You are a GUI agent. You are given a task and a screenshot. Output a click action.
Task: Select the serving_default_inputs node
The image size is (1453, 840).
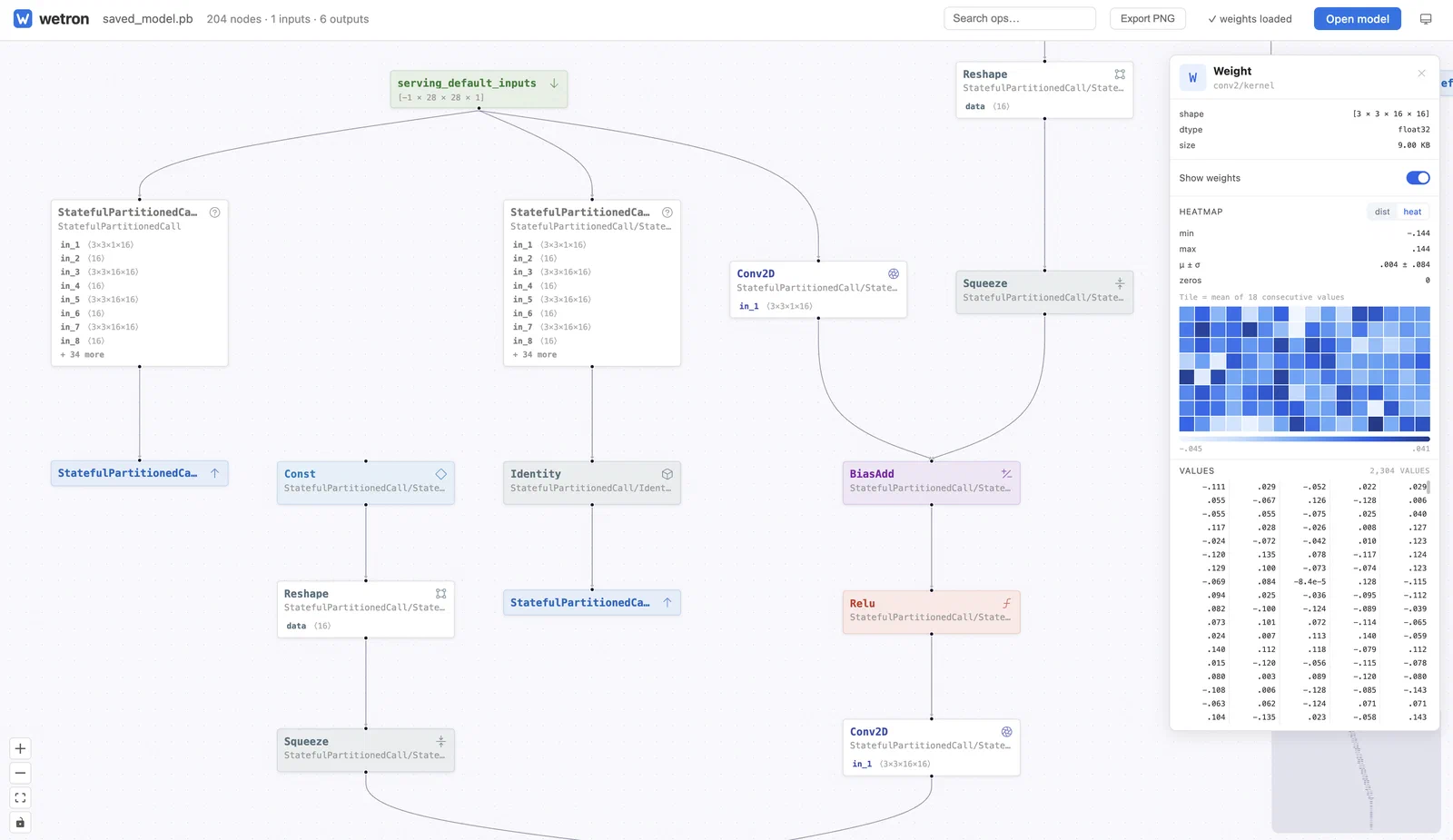click(479, 89)
